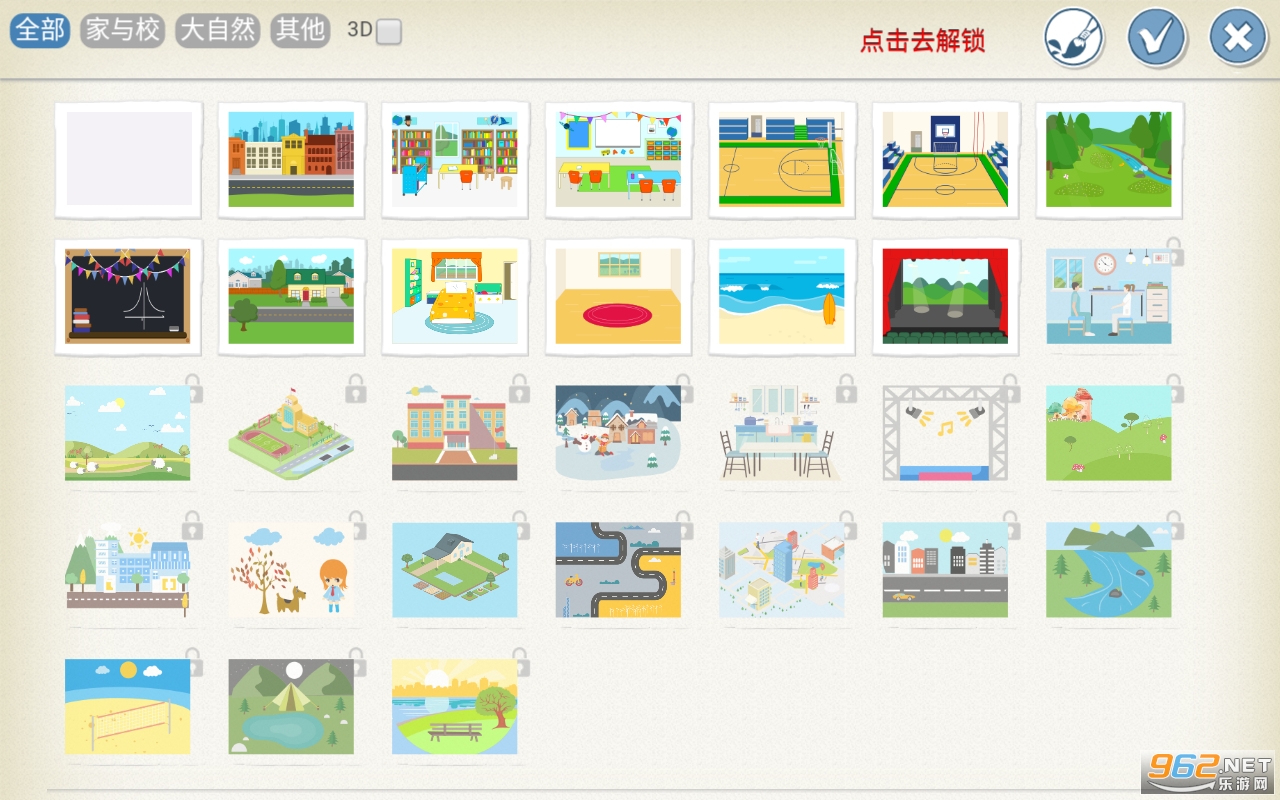The image size is (1280, 800).
Task: Choose the isometric school campus background
Action: (x=291, y=433)
